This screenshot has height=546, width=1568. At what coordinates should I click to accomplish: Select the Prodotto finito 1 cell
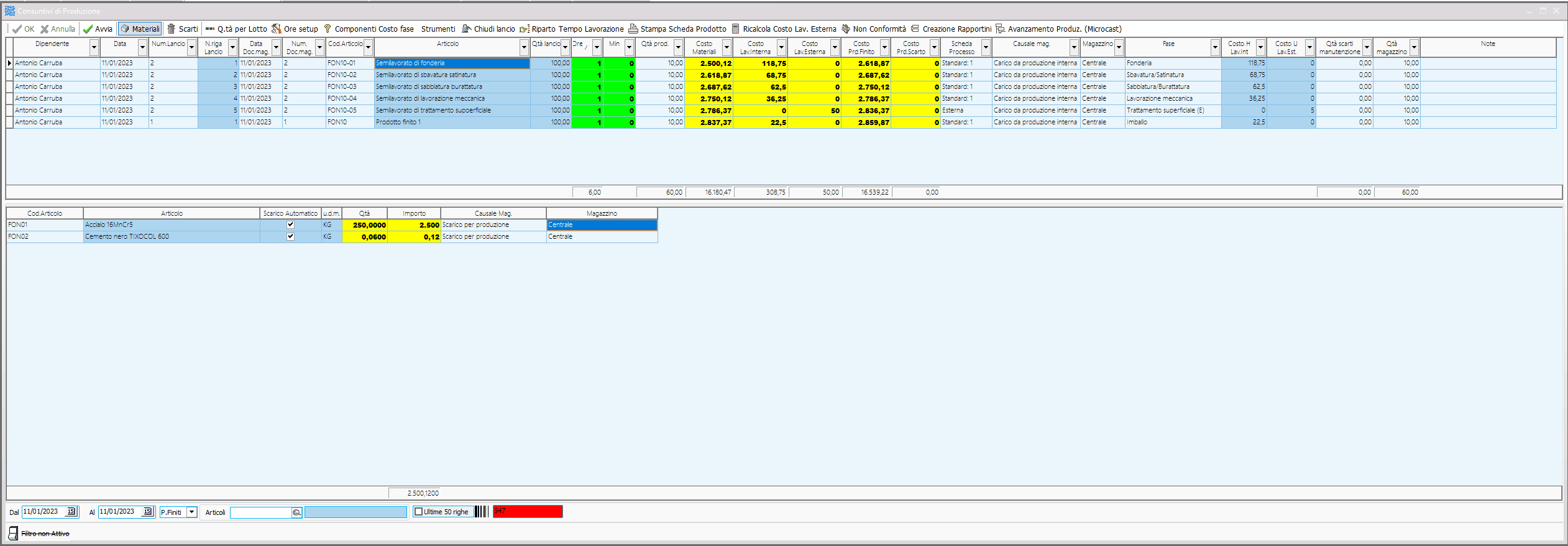pyautogui.click(x=452, y=122)
